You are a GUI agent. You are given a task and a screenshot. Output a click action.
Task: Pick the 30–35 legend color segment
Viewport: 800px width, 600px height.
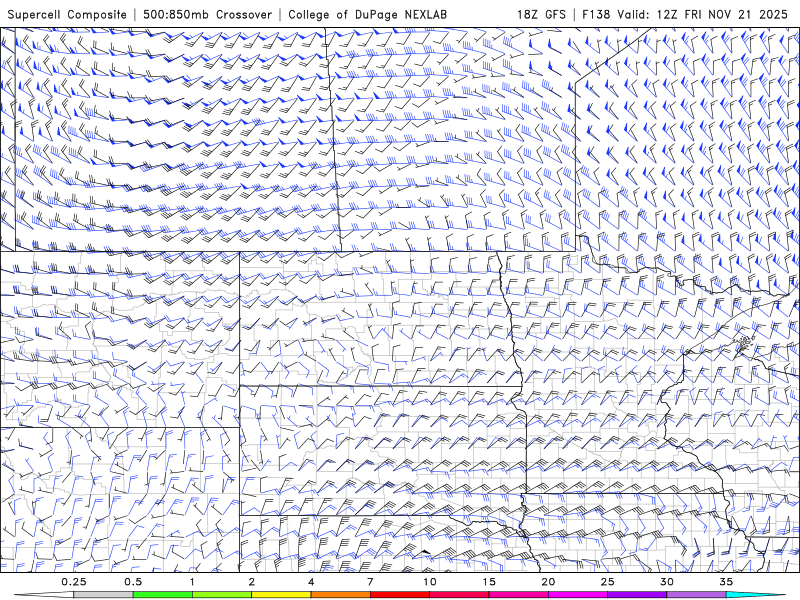696,595
